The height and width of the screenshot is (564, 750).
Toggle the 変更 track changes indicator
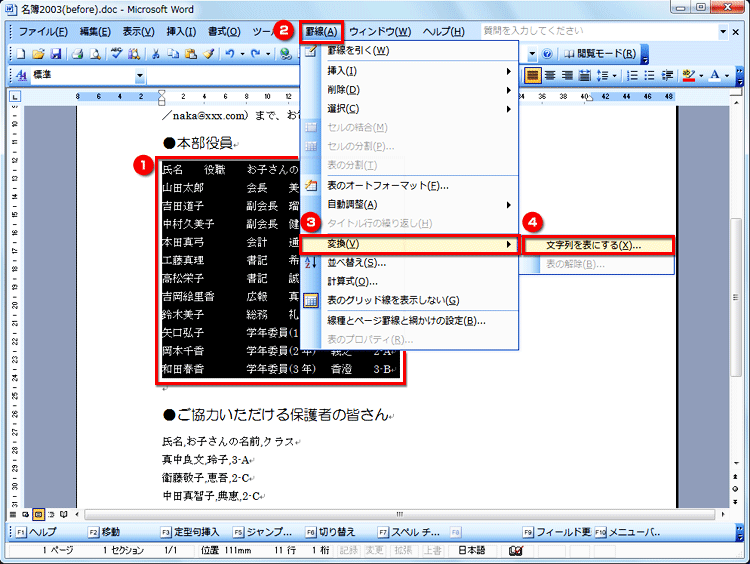tap(375, 551)
